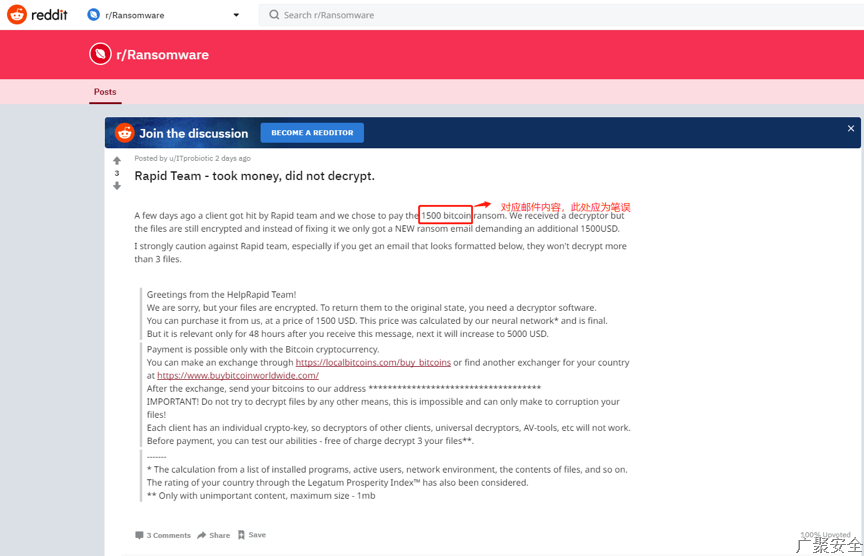Dismiss the Join the discussion banner
864x556 pixels.
point(851,128)
